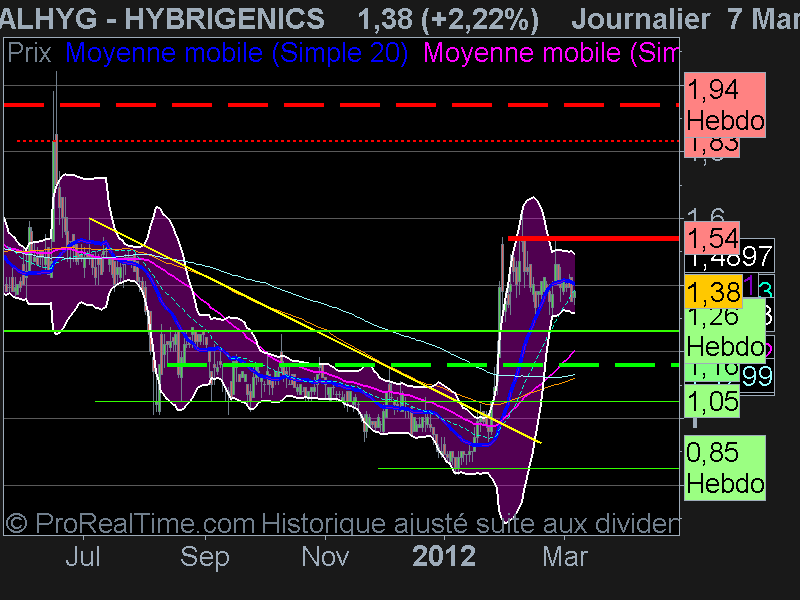800x600 pixels.
Task: Click the green 0,85 Hebdo support label
Action: (725, 468)
